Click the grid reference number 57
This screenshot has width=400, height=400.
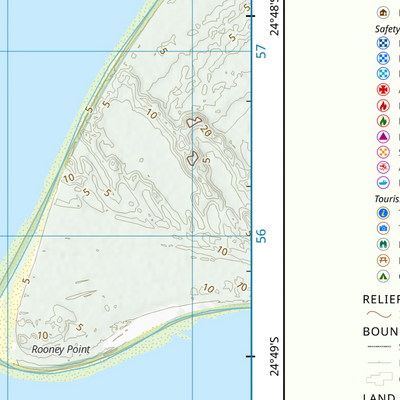point(262,51)
